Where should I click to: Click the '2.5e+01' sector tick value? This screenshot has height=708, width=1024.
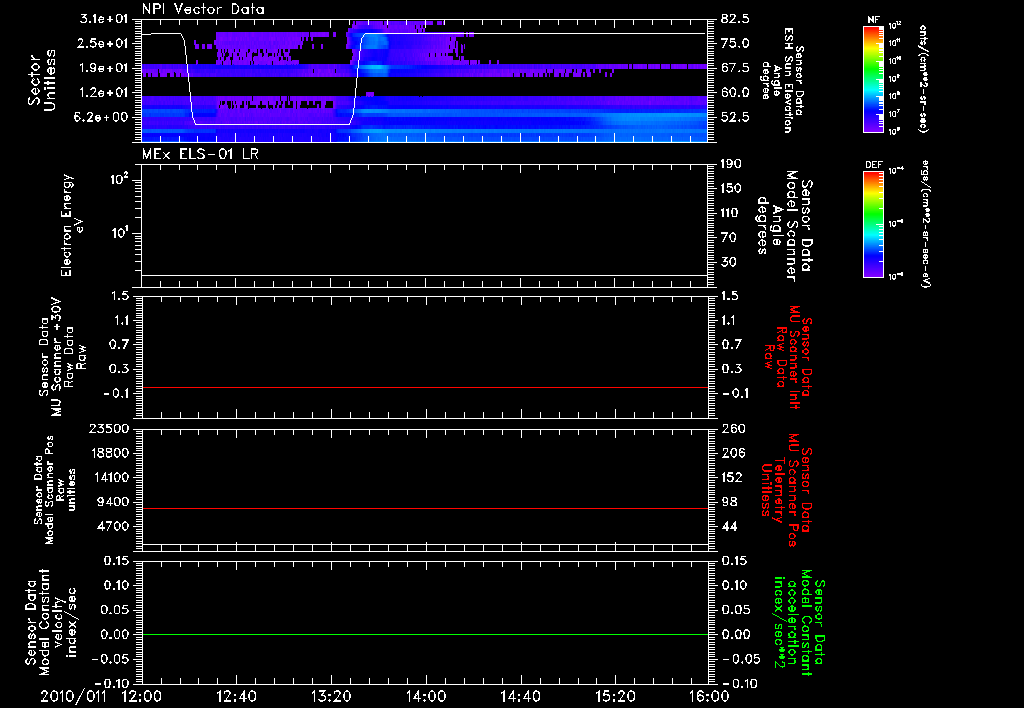point(104,43)
